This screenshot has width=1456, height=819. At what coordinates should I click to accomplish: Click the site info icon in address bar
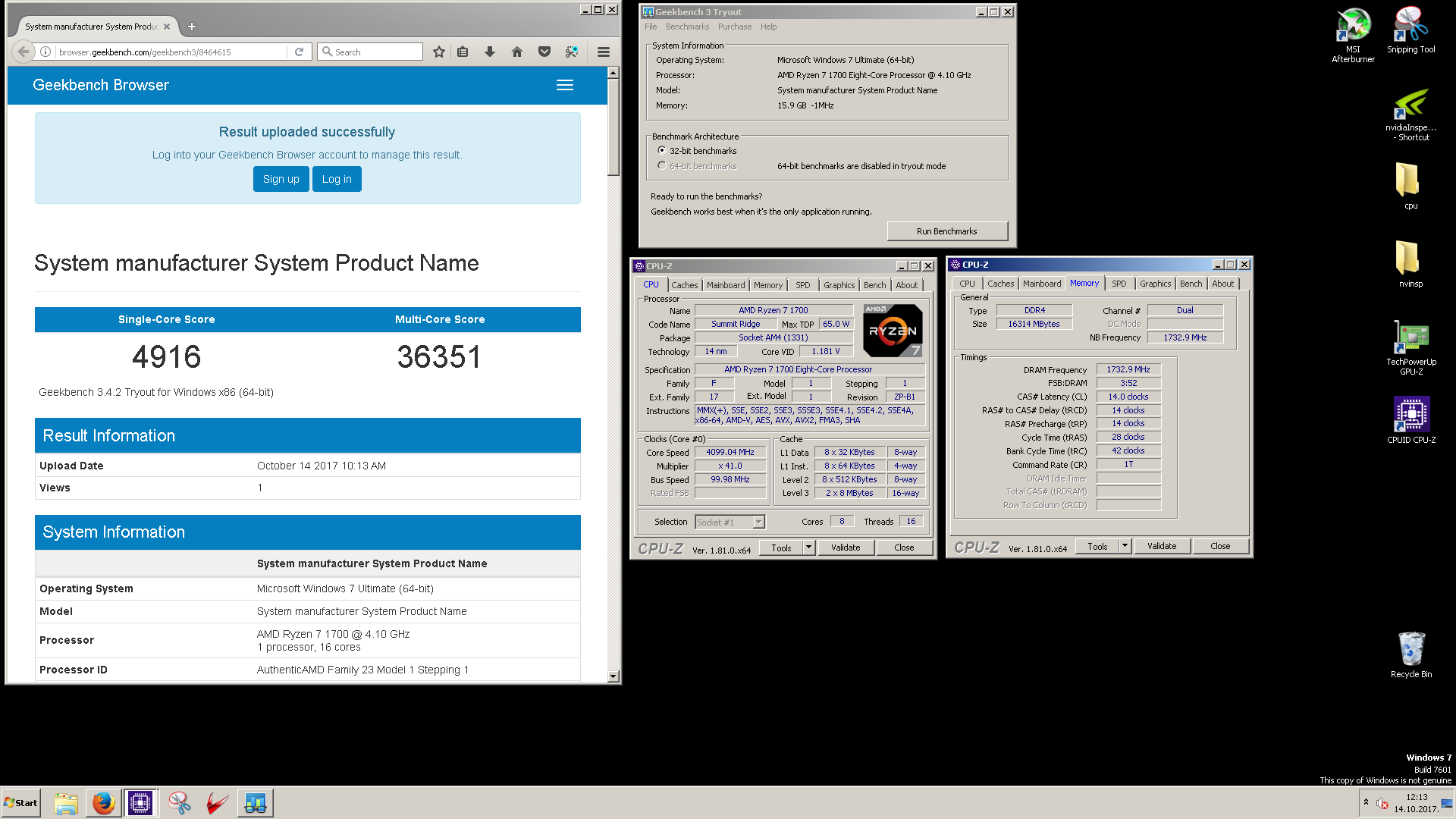(45, 52)
